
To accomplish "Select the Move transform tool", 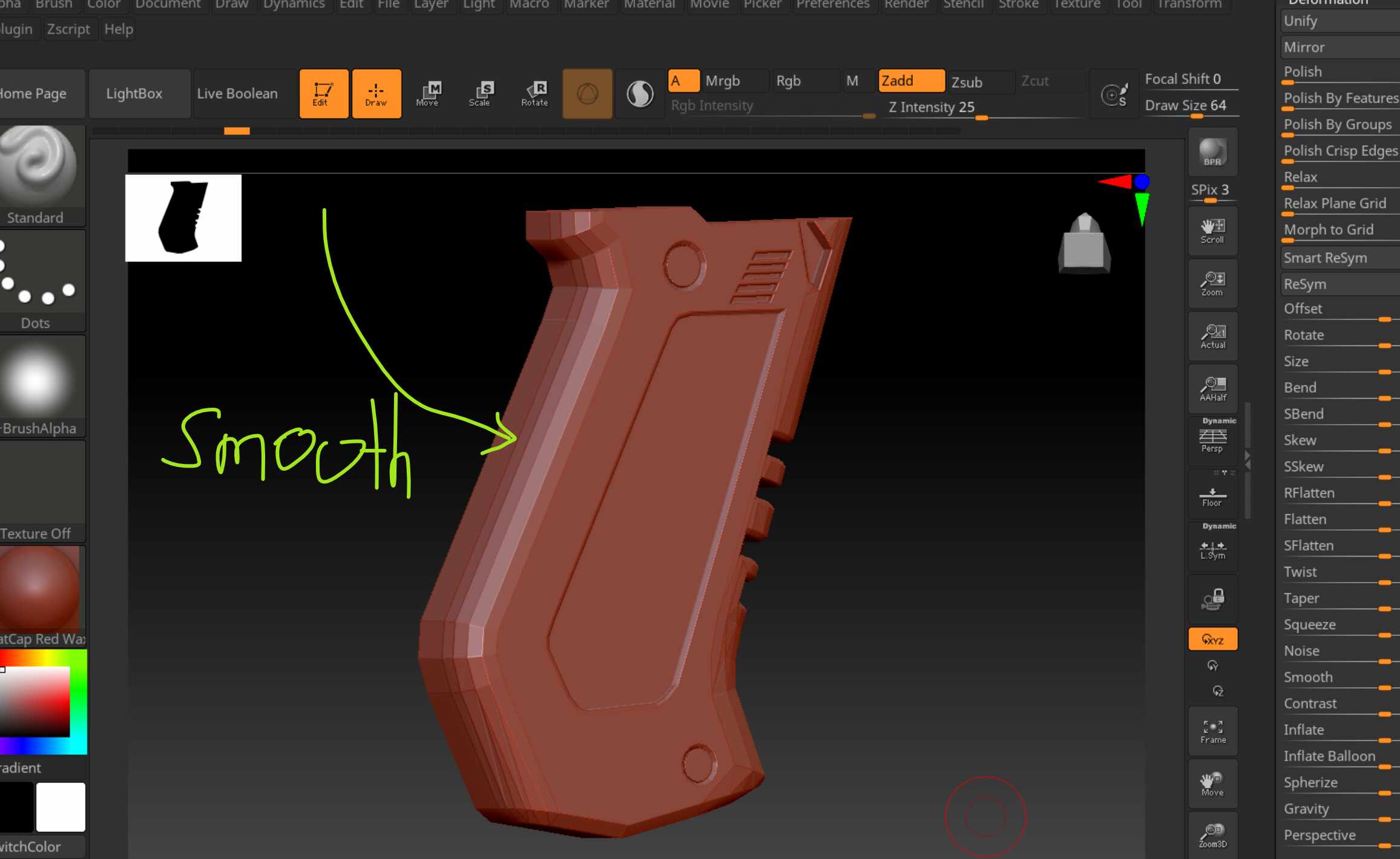I will 427,94.
